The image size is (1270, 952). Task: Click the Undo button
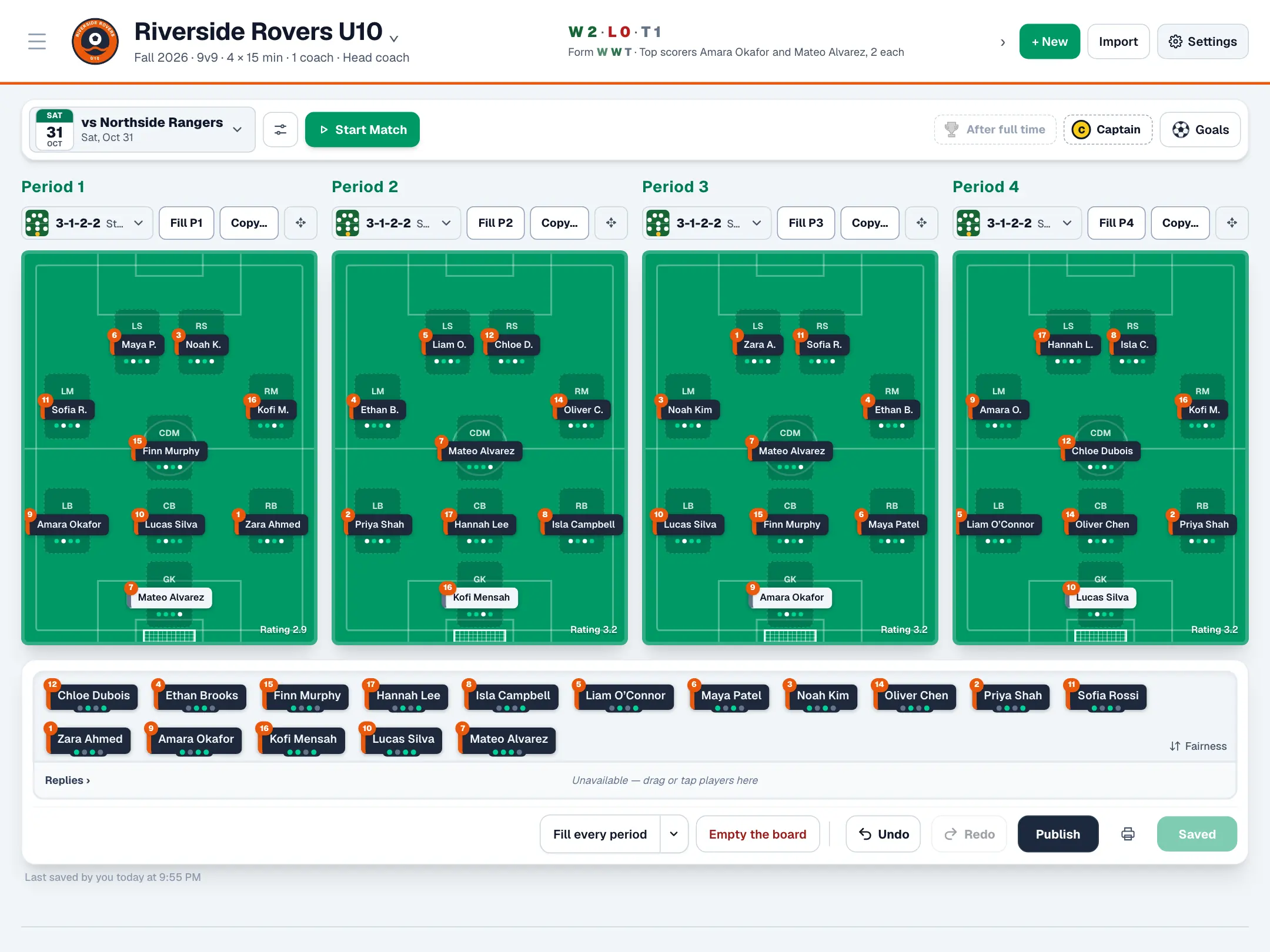tap(883, 834)
